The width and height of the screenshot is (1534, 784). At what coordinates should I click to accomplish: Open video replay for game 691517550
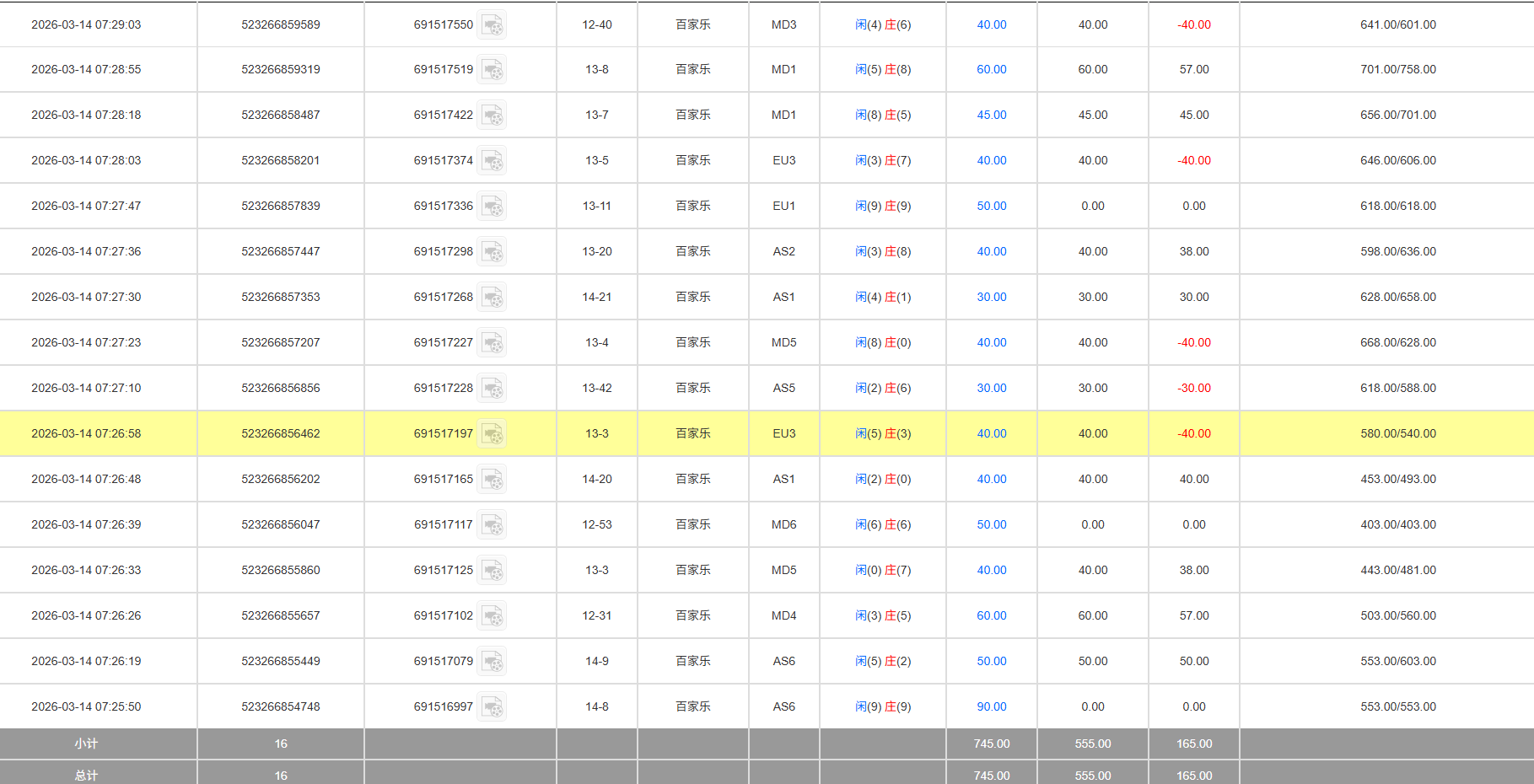(x=492, y=24)
